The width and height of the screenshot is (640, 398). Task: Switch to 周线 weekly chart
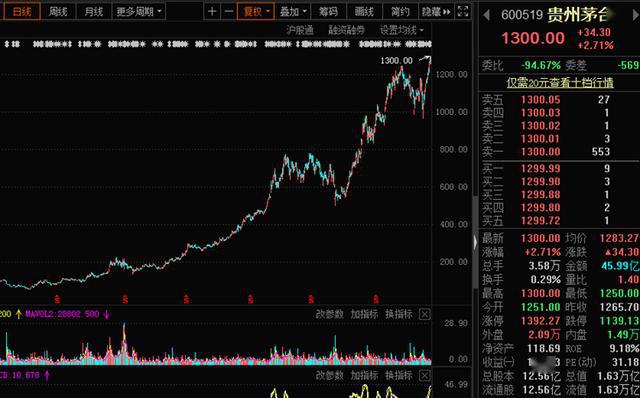(58, 11)
